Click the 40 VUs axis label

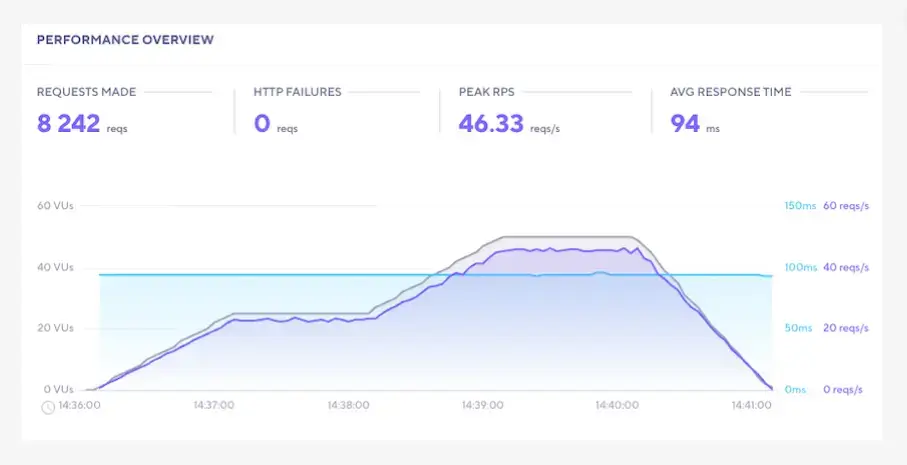(56, 267)
